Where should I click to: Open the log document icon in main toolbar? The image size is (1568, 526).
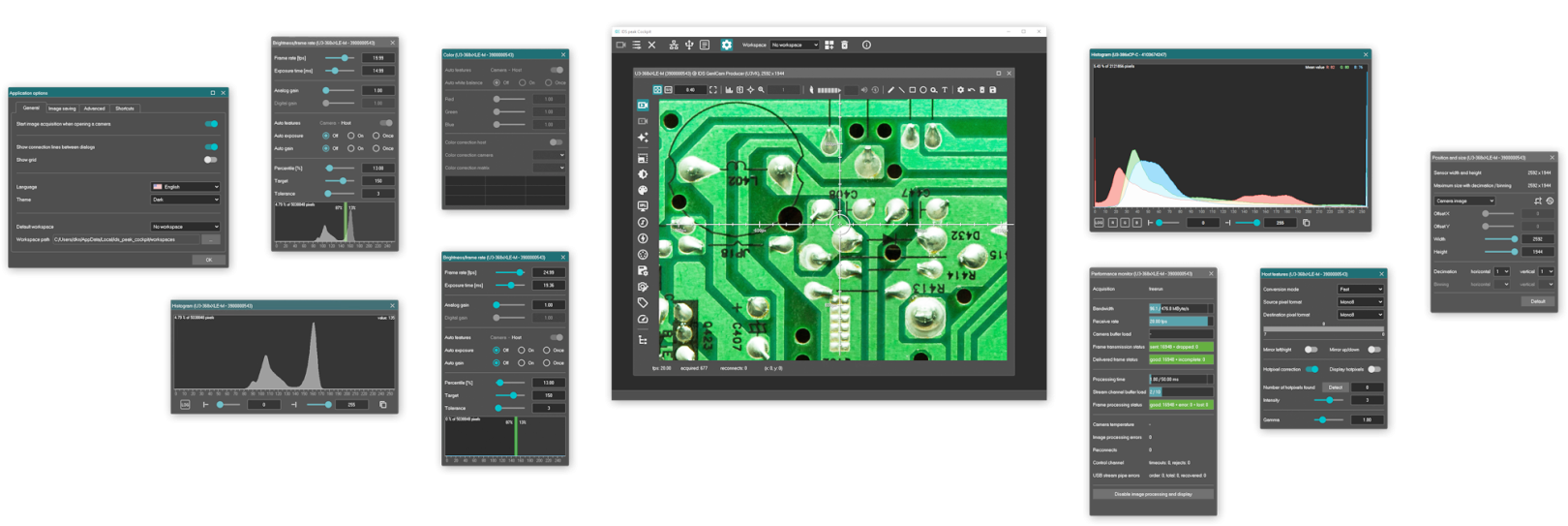point(705,45)
